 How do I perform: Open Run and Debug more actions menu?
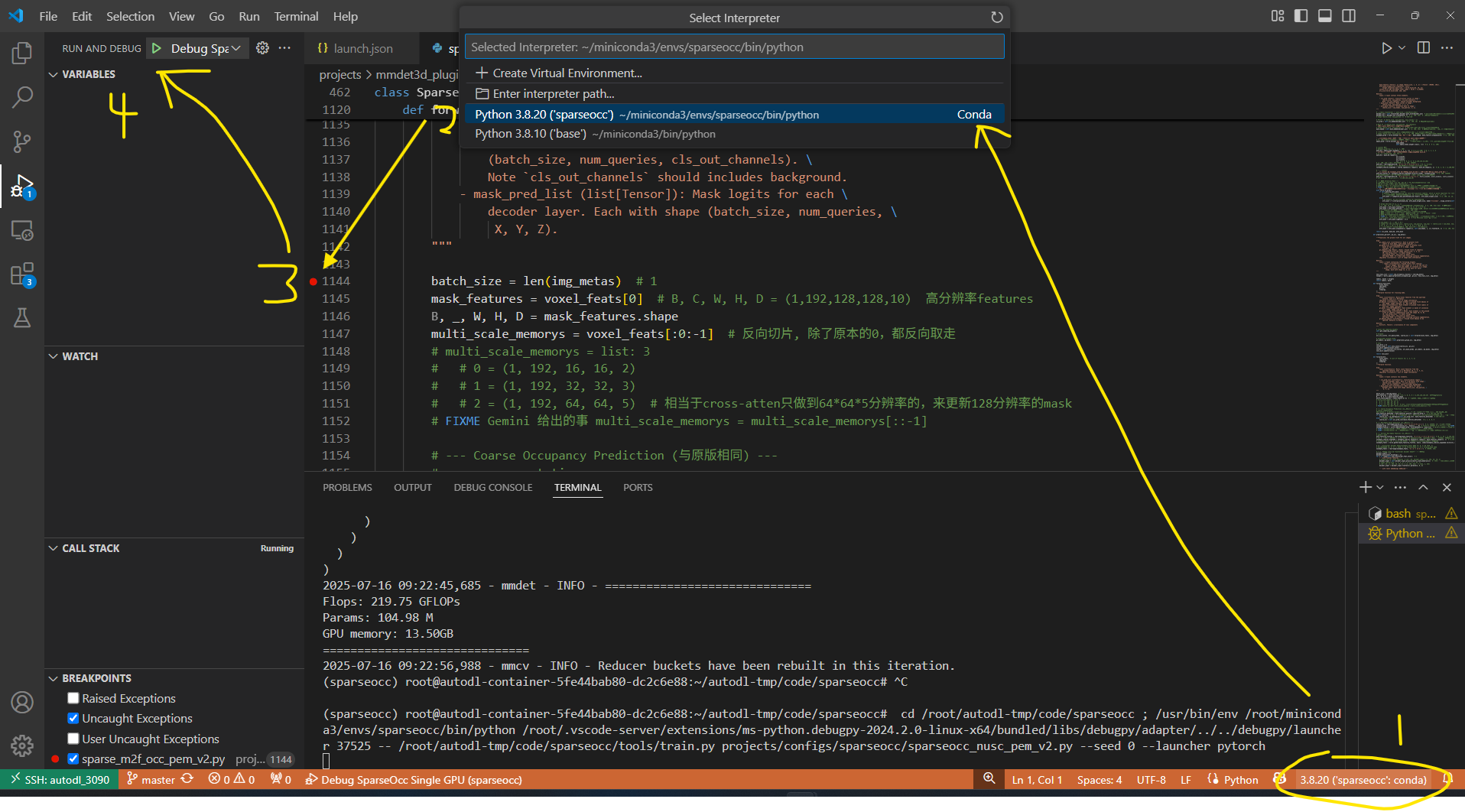click(284, 47)
